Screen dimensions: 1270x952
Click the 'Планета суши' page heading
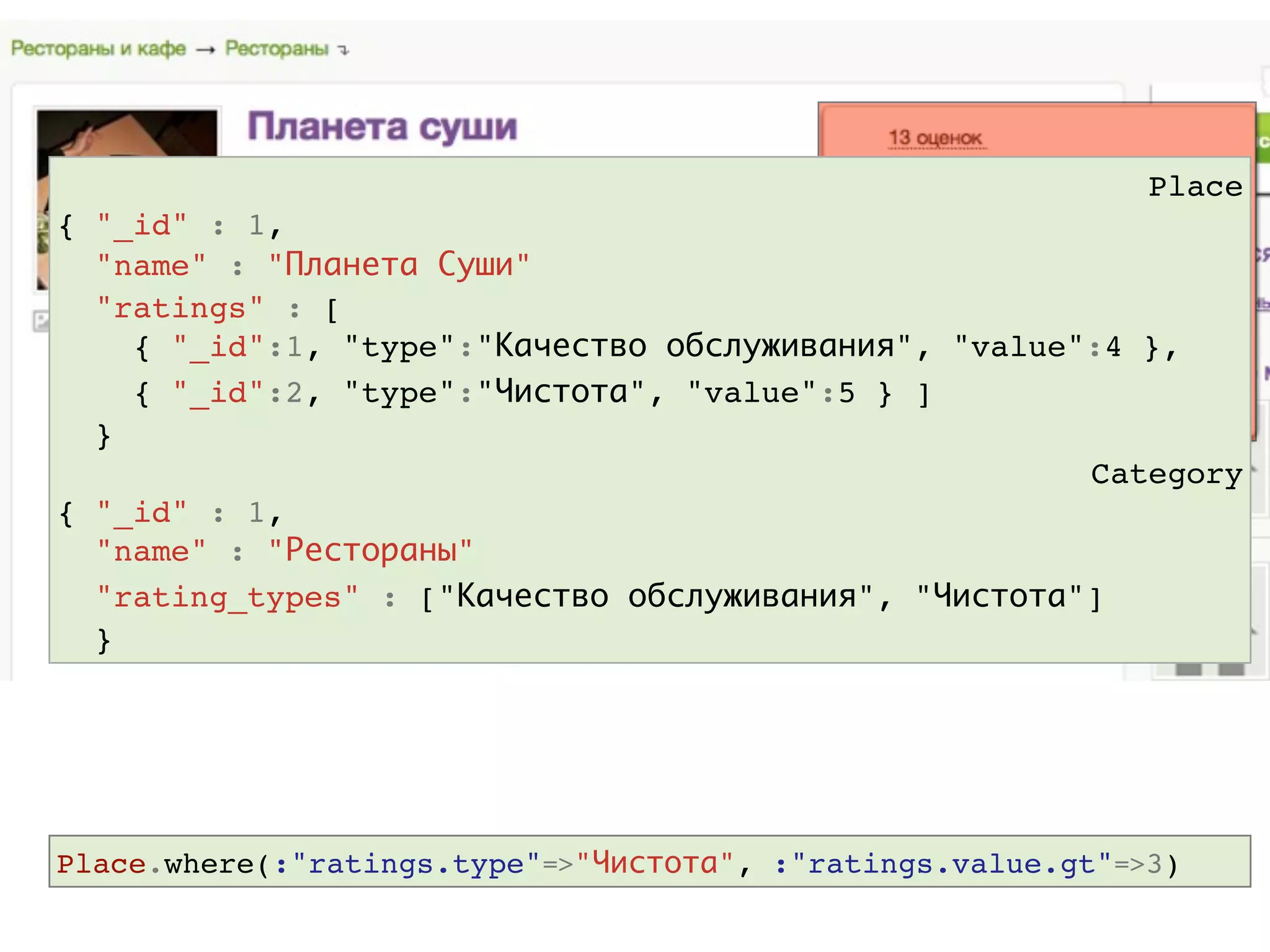(x=382, y=127)
